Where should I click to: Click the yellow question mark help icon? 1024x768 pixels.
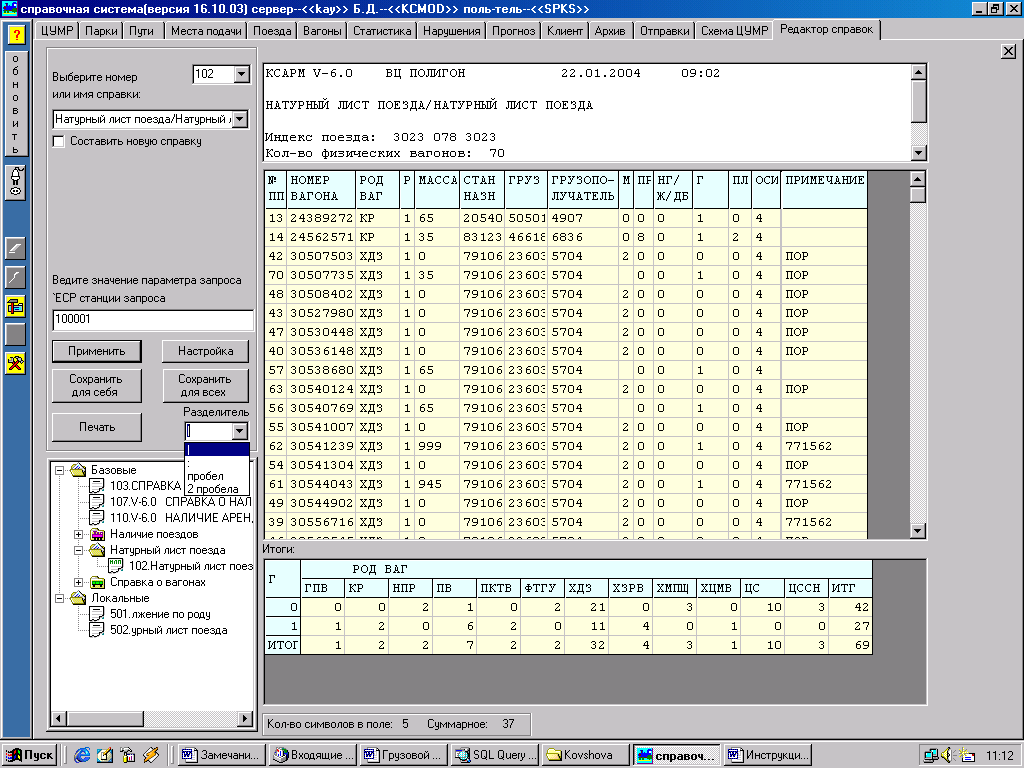point(16,34)
